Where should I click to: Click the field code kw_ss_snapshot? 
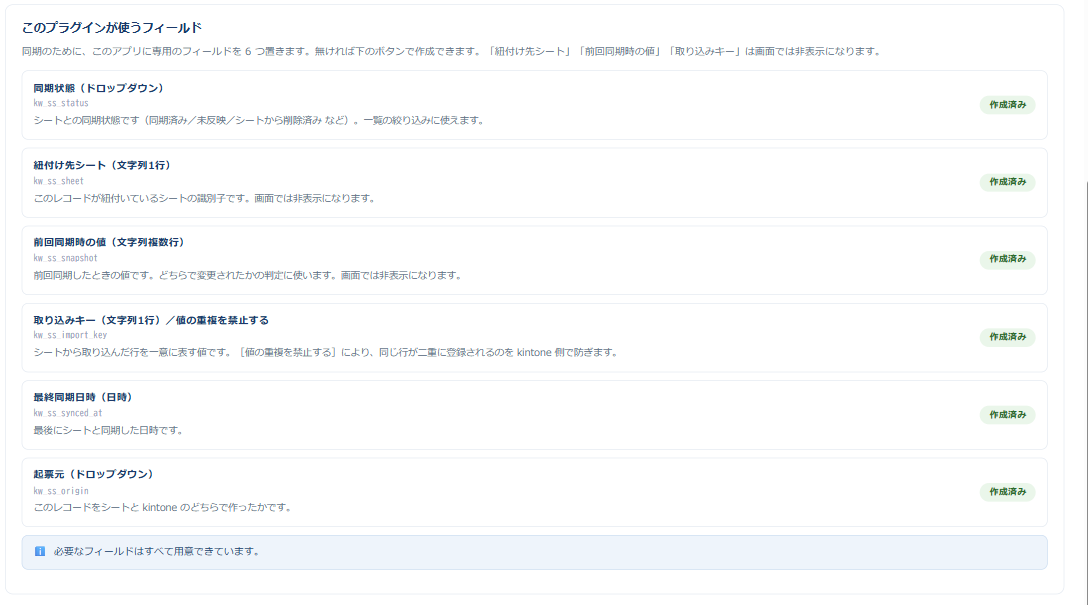(65, 258)
